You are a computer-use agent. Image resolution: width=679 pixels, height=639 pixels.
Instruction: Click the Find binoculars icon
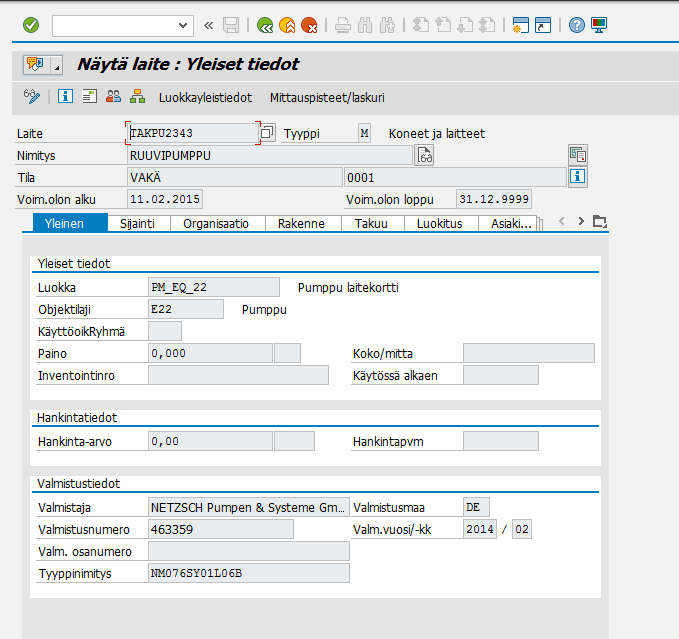click(x=365, y=26)
